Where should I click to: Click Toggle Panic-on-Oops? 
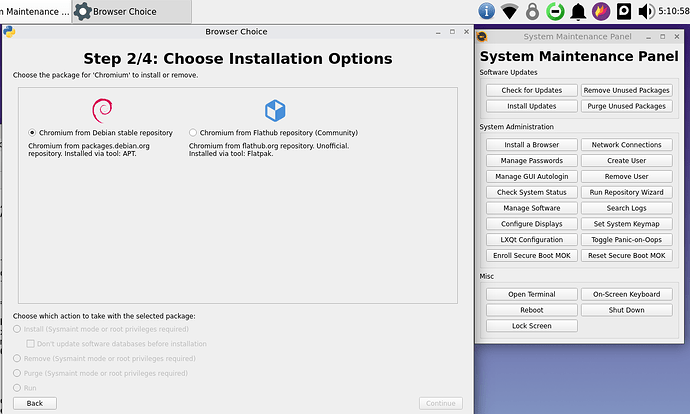(627, 240)
